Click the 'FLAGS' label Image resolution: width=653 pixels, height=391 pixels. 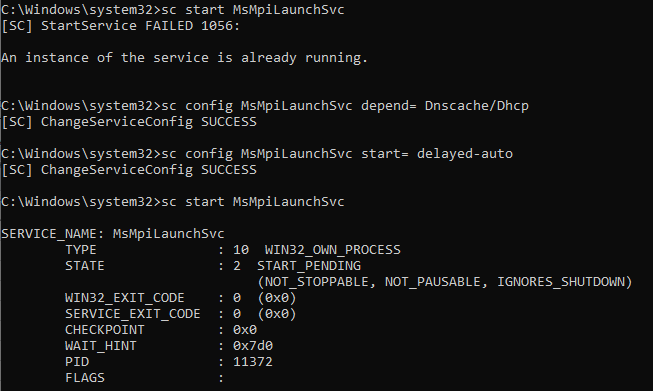[x=85, y=378]
